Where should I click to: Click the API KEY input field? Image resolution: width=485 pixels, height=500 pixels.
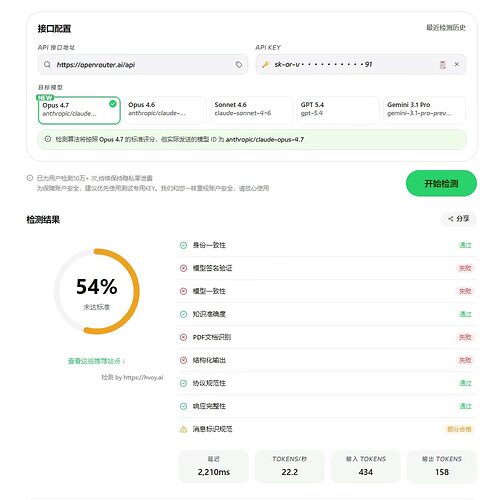361,64
